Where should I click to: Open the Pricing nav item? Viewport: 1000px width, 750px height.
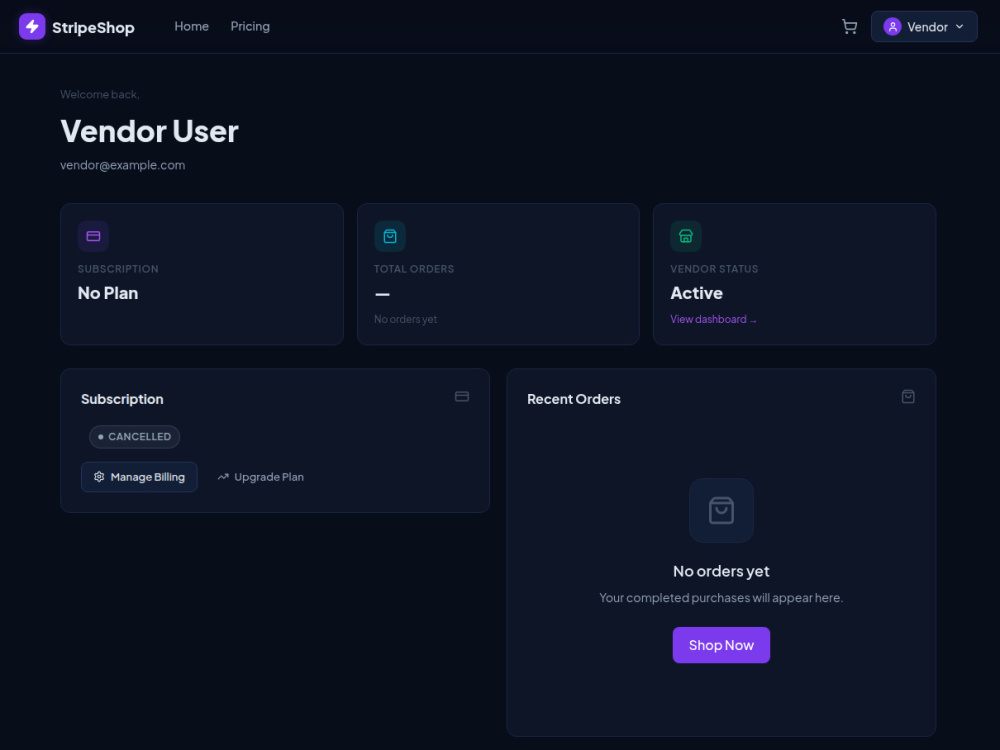tap(250, 26)
